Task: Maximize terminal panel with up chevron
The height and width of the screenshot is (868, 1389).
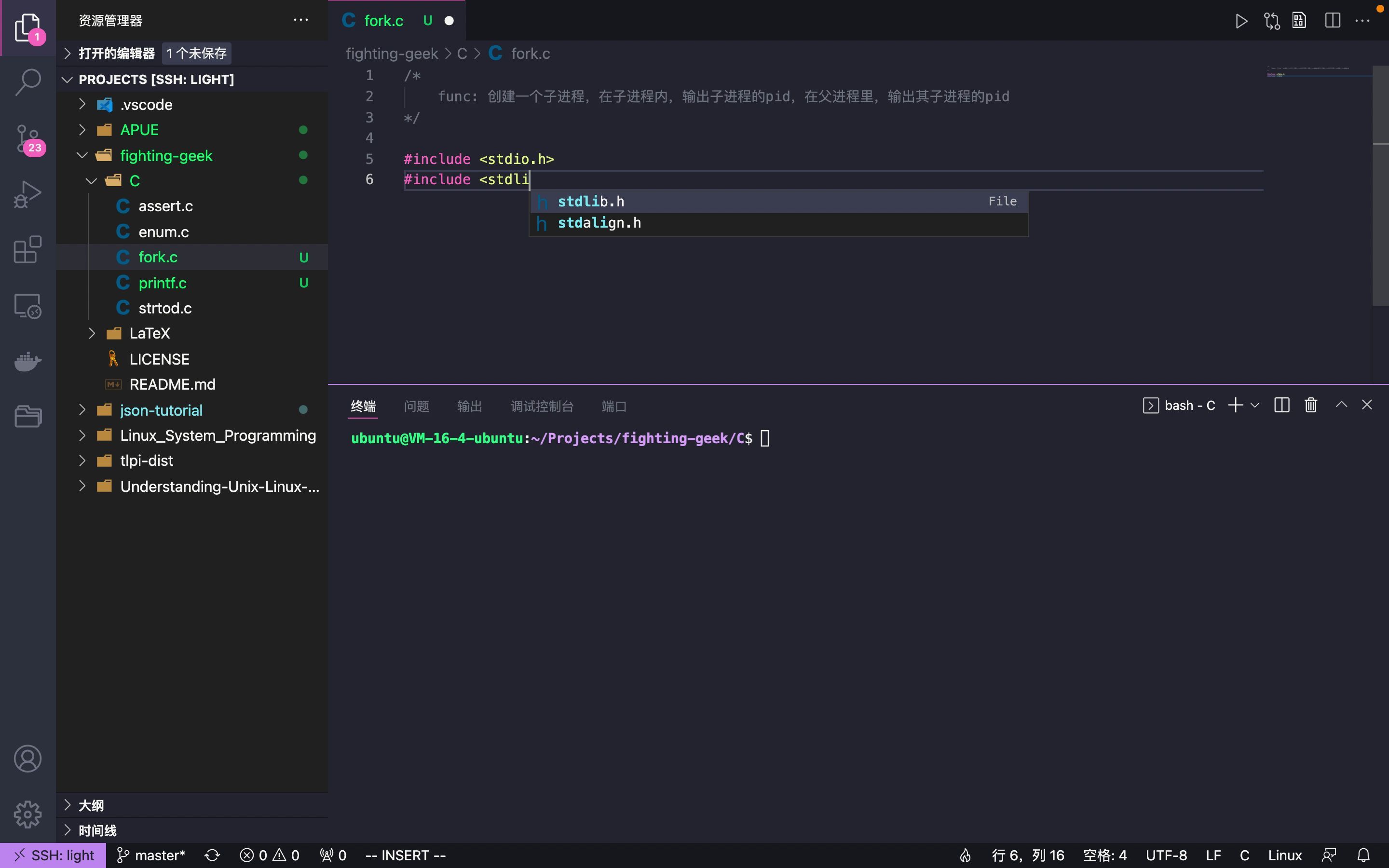Action: [1341, 405]
